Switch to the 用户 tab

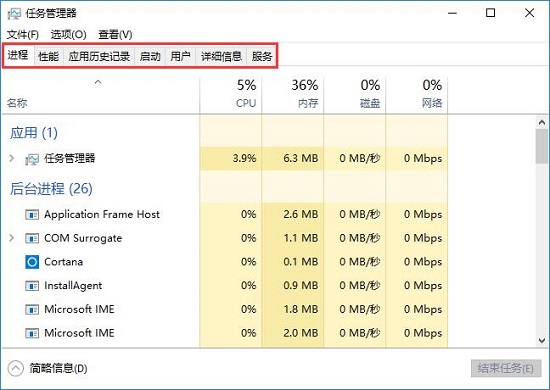(x=180, y=56)
